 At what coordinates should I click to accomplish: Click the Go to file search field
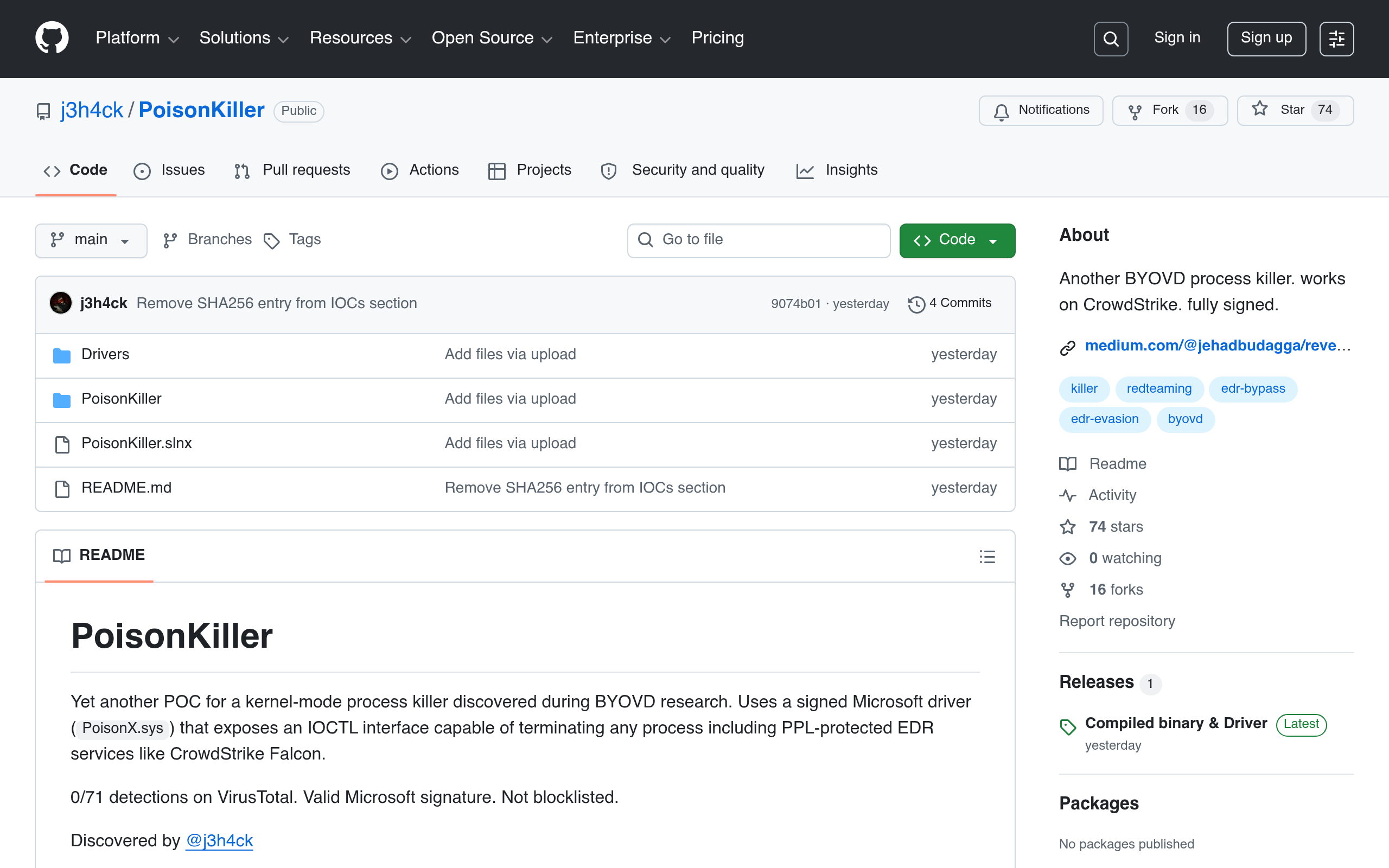[758, 240]
